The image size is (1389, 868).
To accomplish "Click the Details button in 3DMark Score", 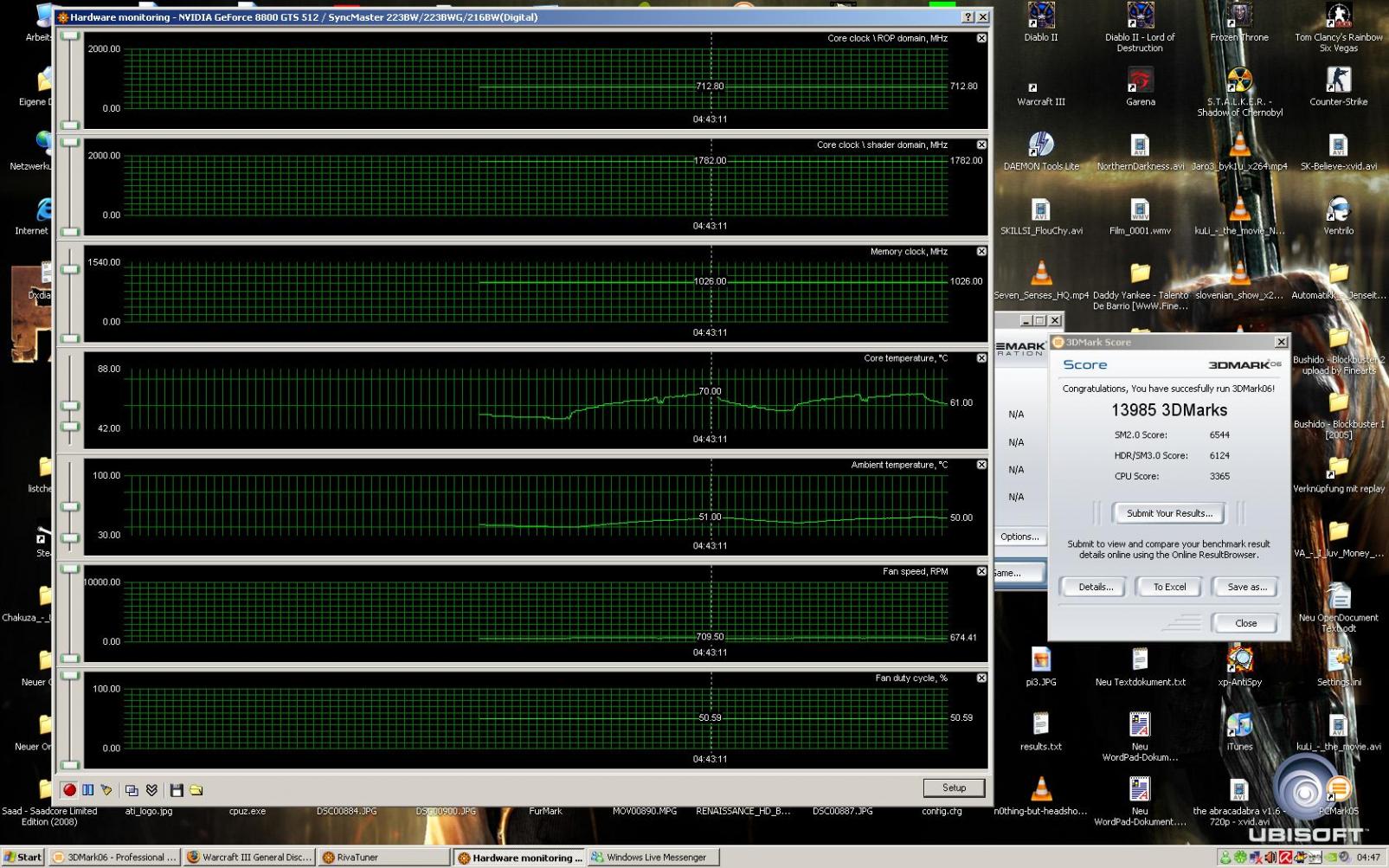I will [1095, 587].
